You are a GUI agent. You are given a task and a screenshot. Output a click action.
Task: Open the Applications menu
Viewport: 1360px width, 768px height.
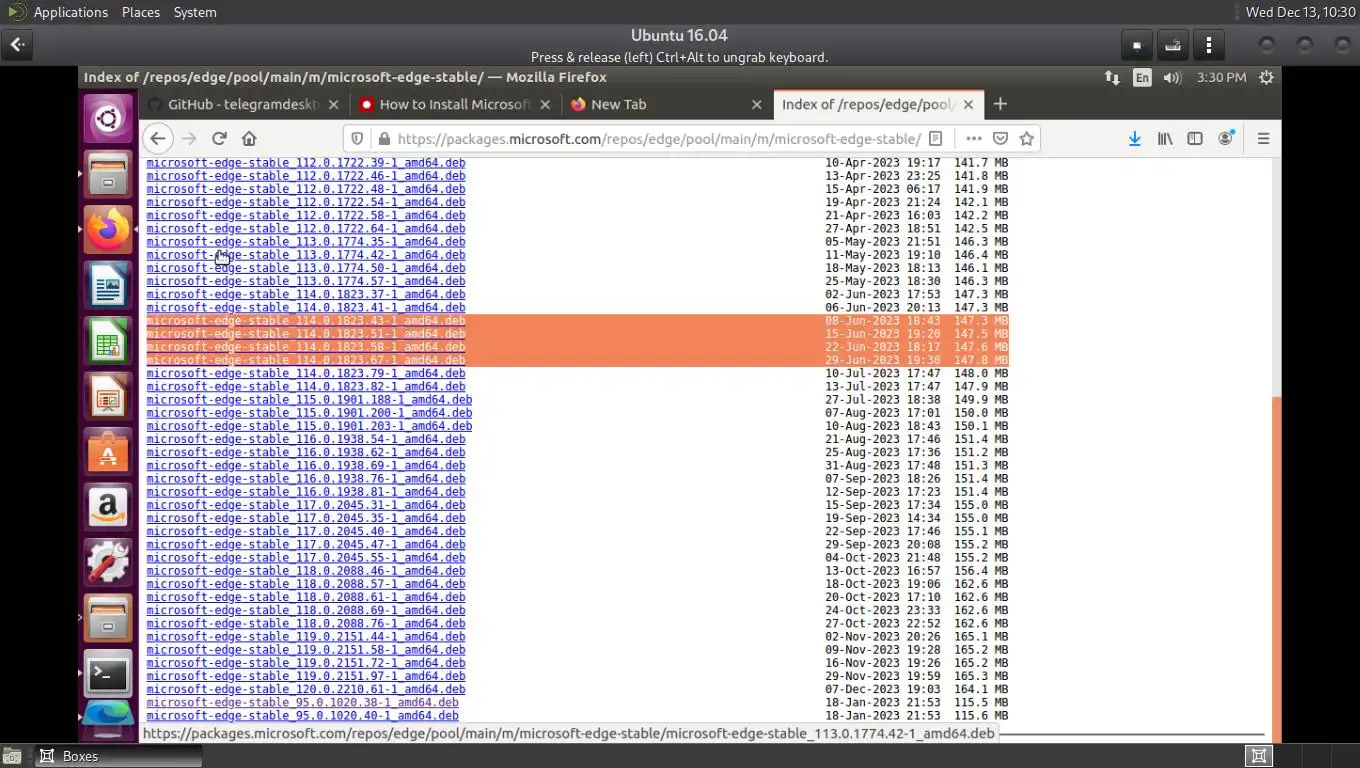pos(70,12)
